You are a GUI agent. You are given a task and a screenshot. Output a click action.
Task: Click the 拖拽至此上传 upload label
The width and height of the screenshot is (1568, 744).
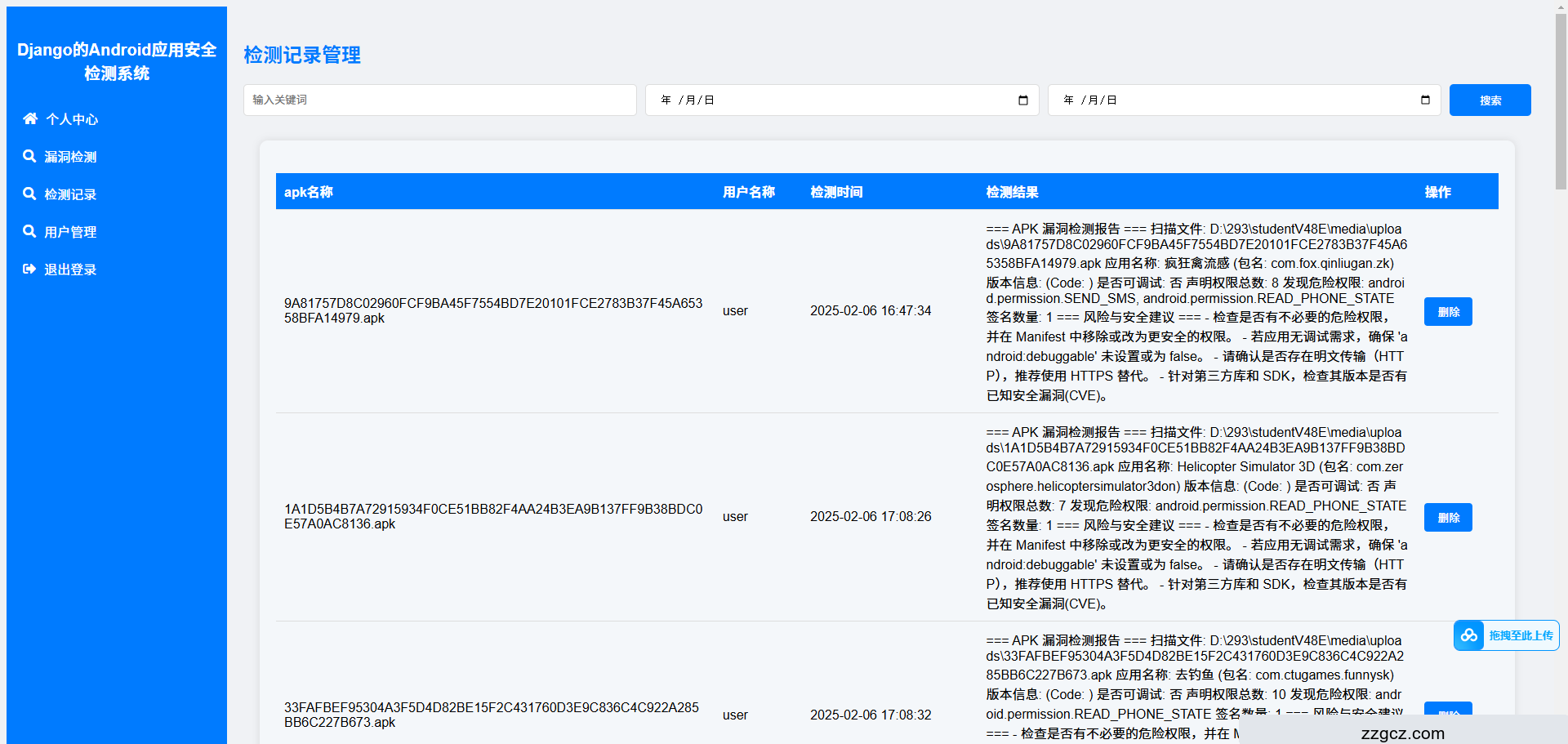coord(1520,635)
